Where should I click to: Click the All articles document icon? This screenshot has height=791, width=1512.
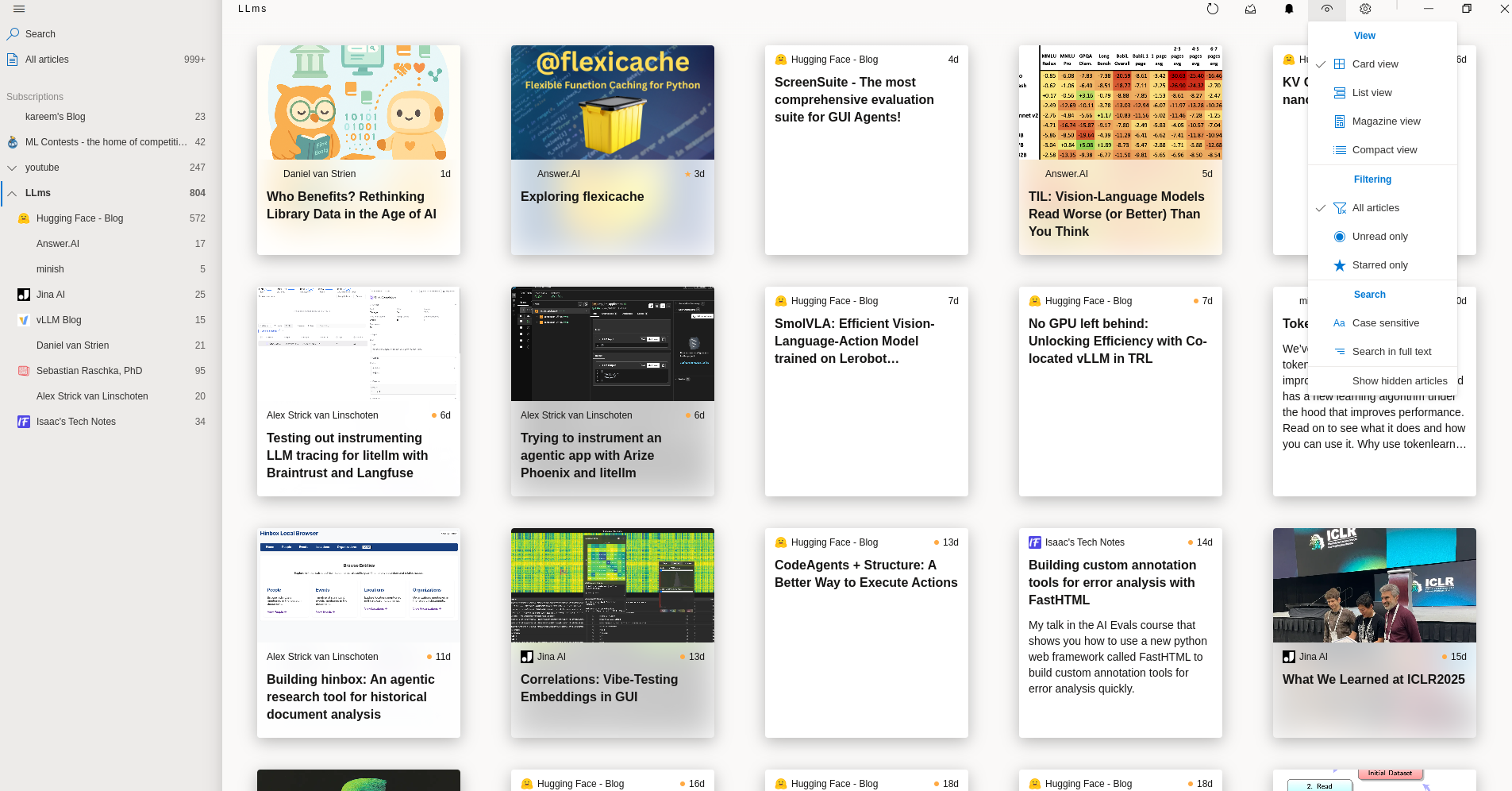[13, 60]
